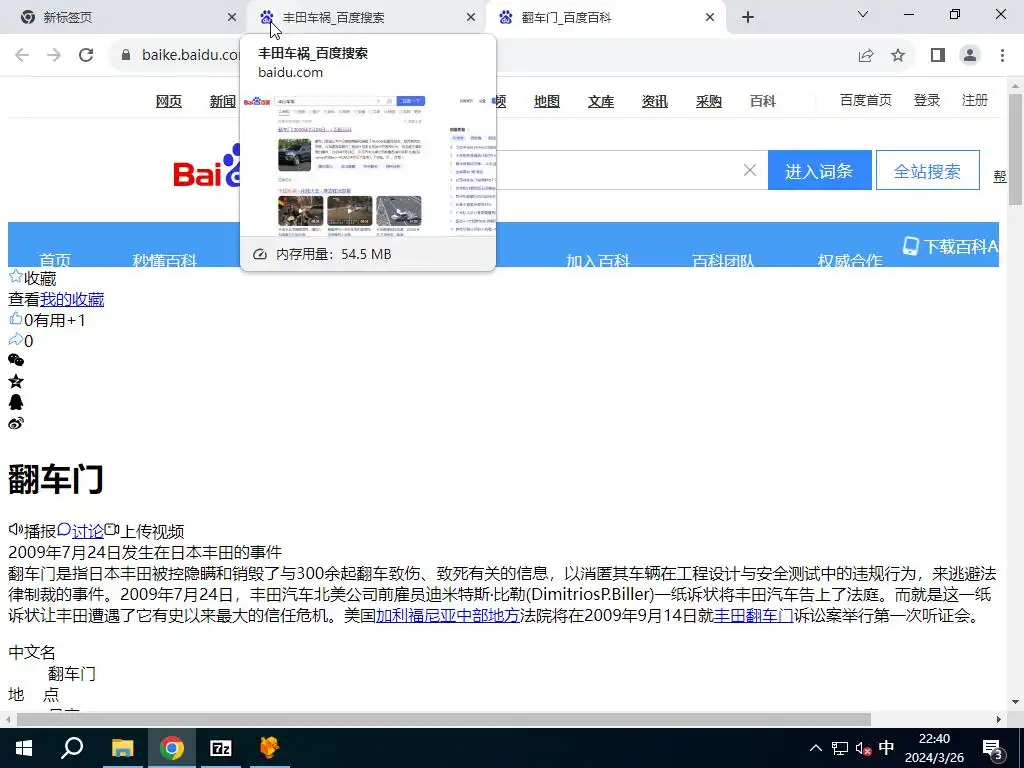Click the browser back arrow
Image resolution: width=1024 pixels, height=768 pixels.
tap(22, 55)
